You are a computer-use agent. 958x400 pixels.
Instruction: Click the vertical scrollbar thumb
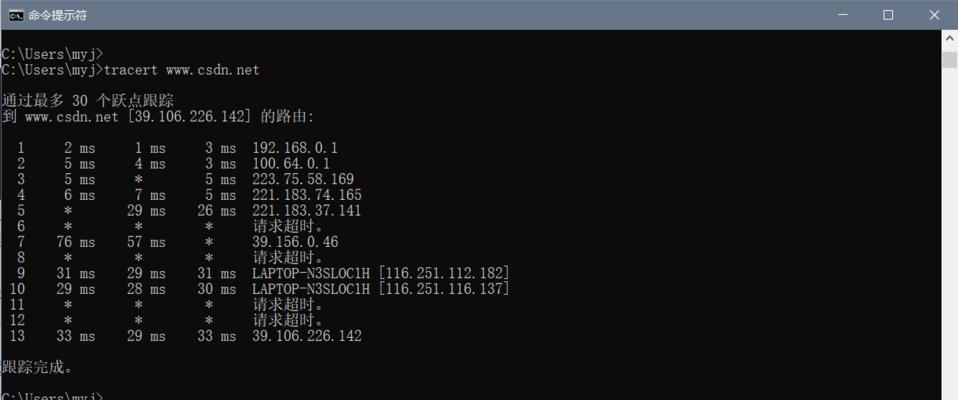coord(949,60)
